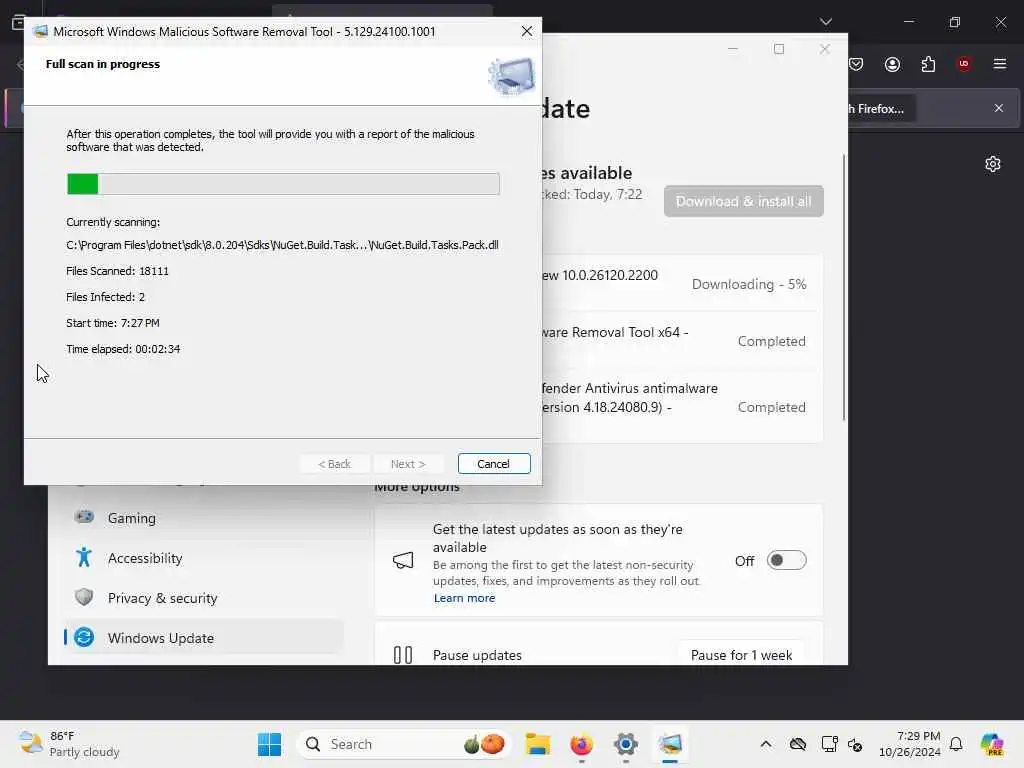Click the OneDrive cloud tray icon
1024x768 pixels.
pyautogui.click(x=797, y=744)
